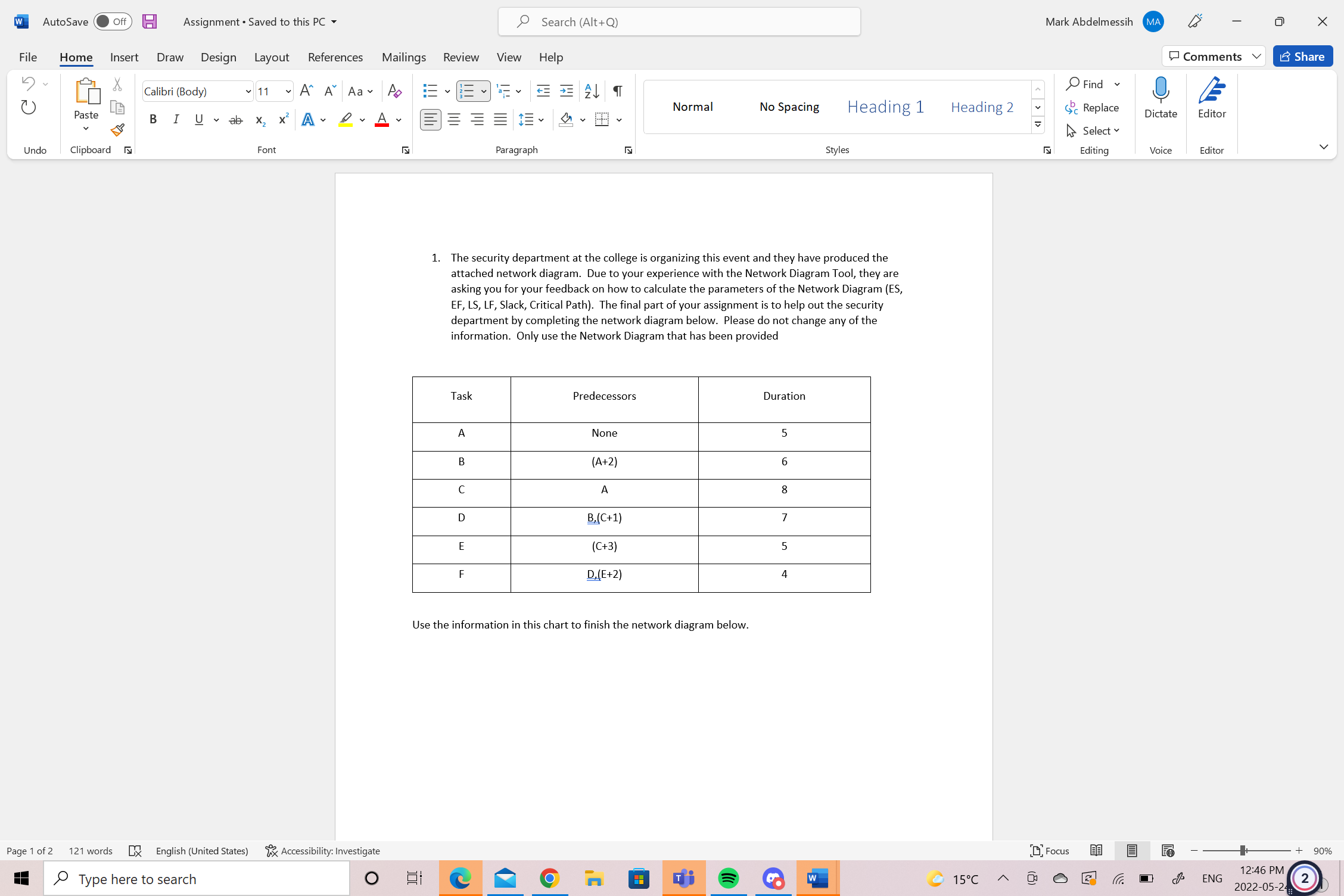
Task: Apply bold formatting
Action: click(x=153, y=120)
